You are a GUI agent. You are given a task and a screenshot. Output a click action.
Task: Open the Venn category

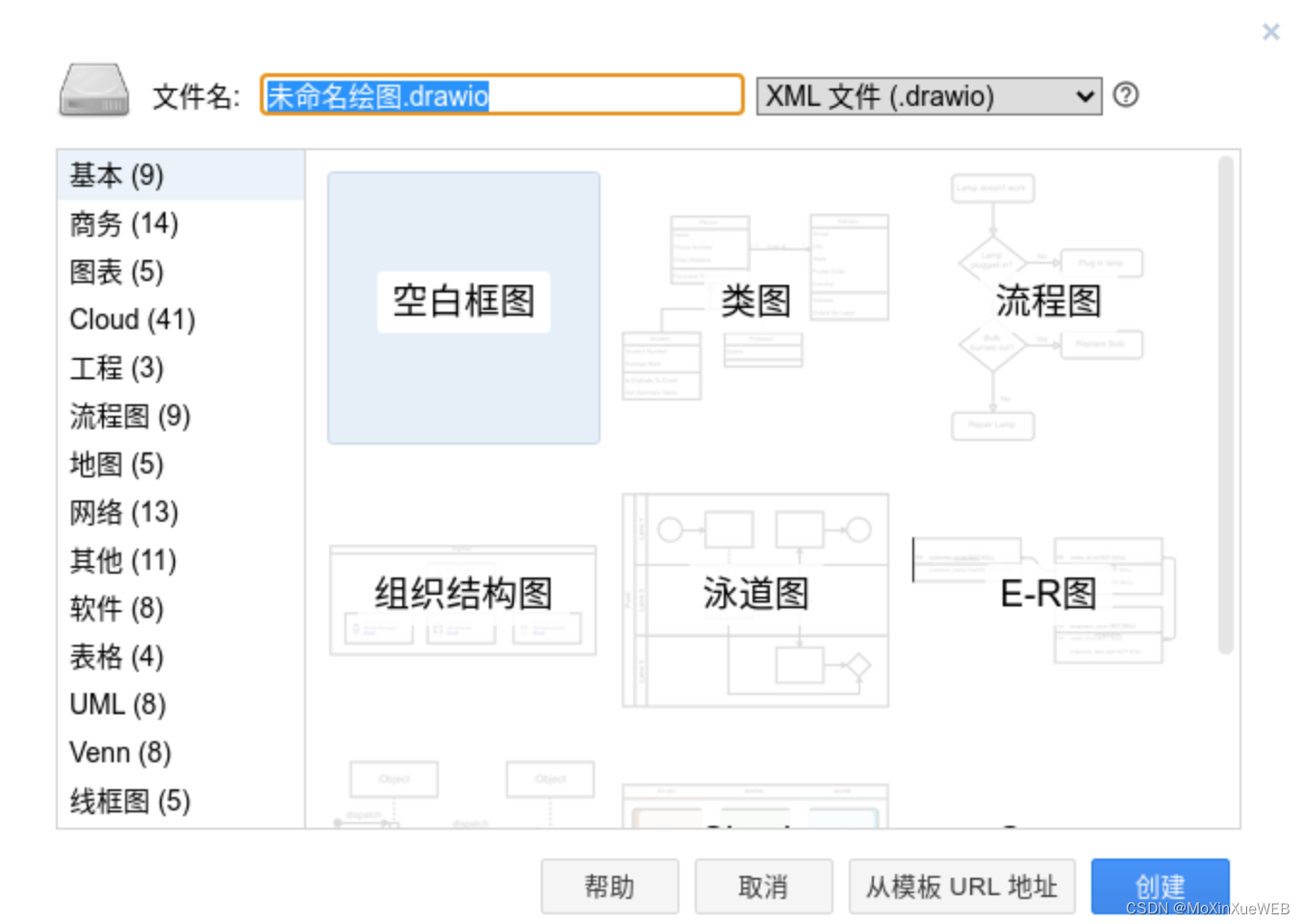point(120,753)
